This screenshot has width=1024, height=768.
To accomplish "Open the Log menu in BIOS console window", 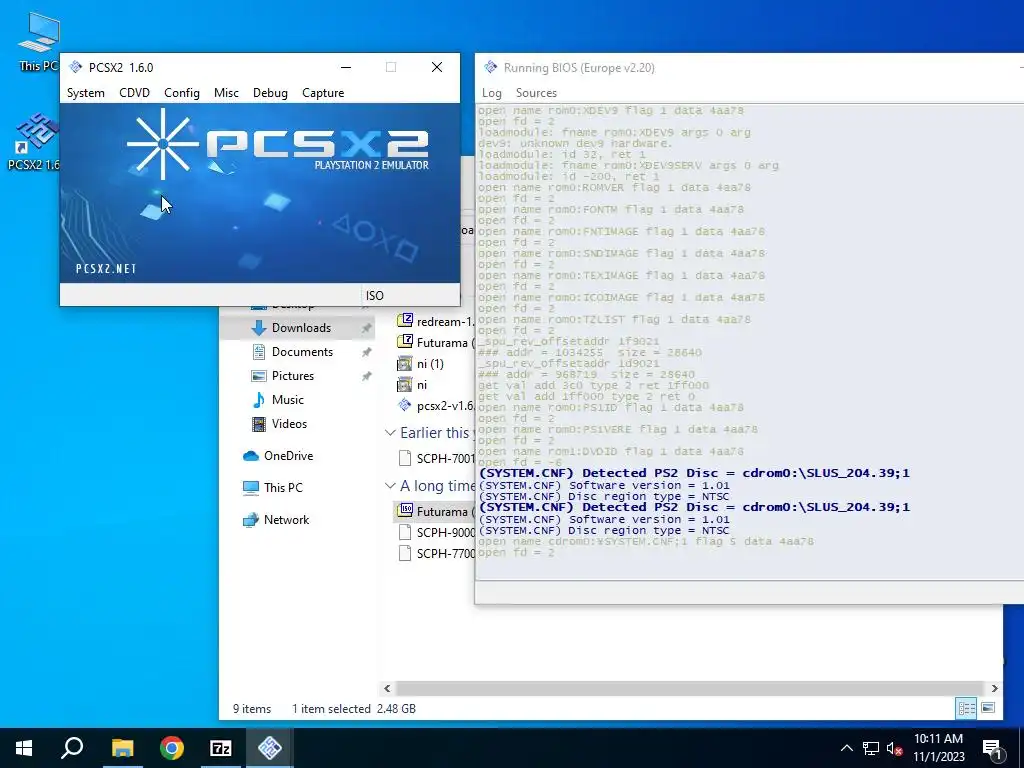I will 492,93.
